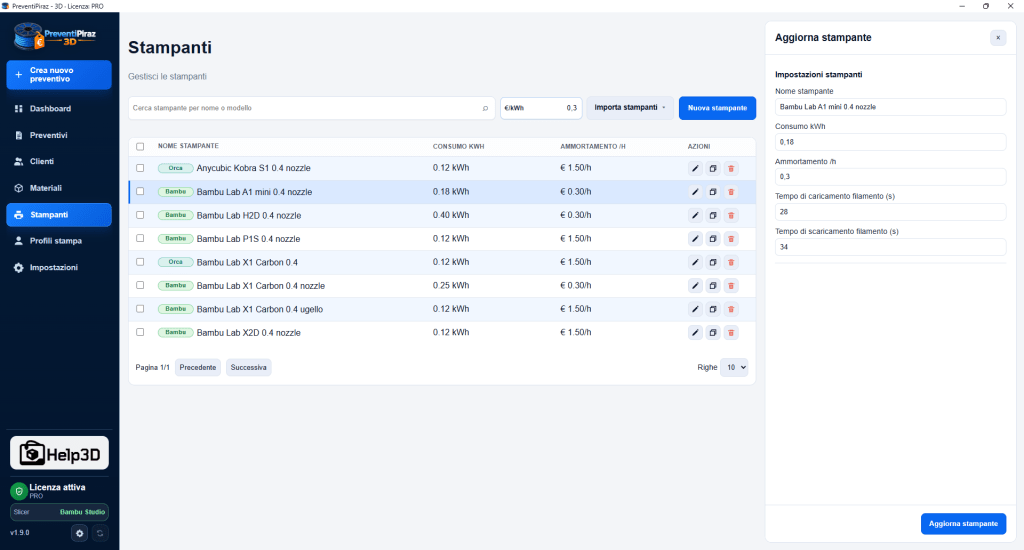Click Crea nuovo preventivo button
1024x550 pixels.
tap(59, 74)
